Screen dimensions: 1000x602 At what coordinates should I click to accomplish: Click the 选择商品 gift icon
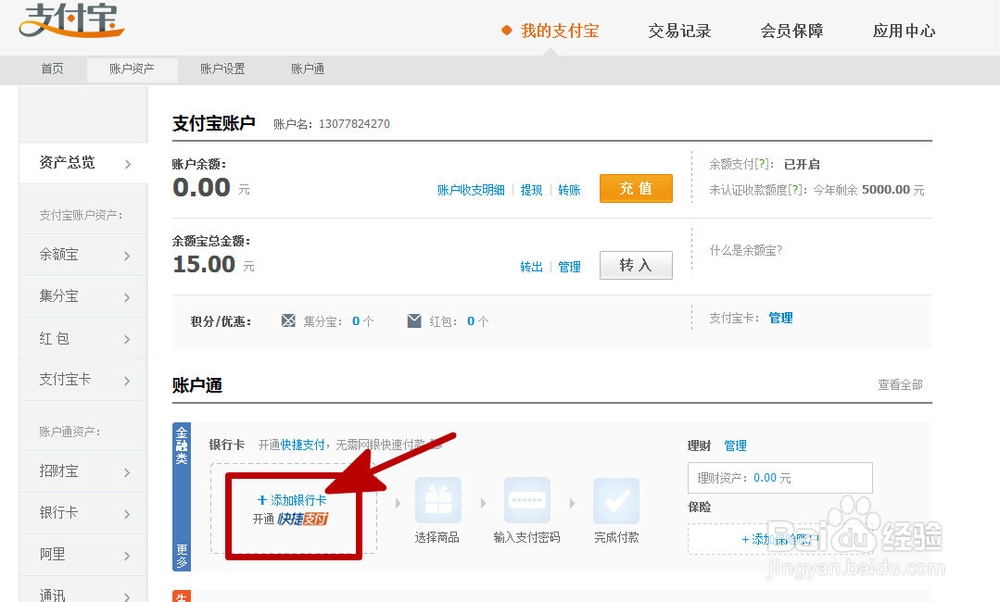point(438,500)
